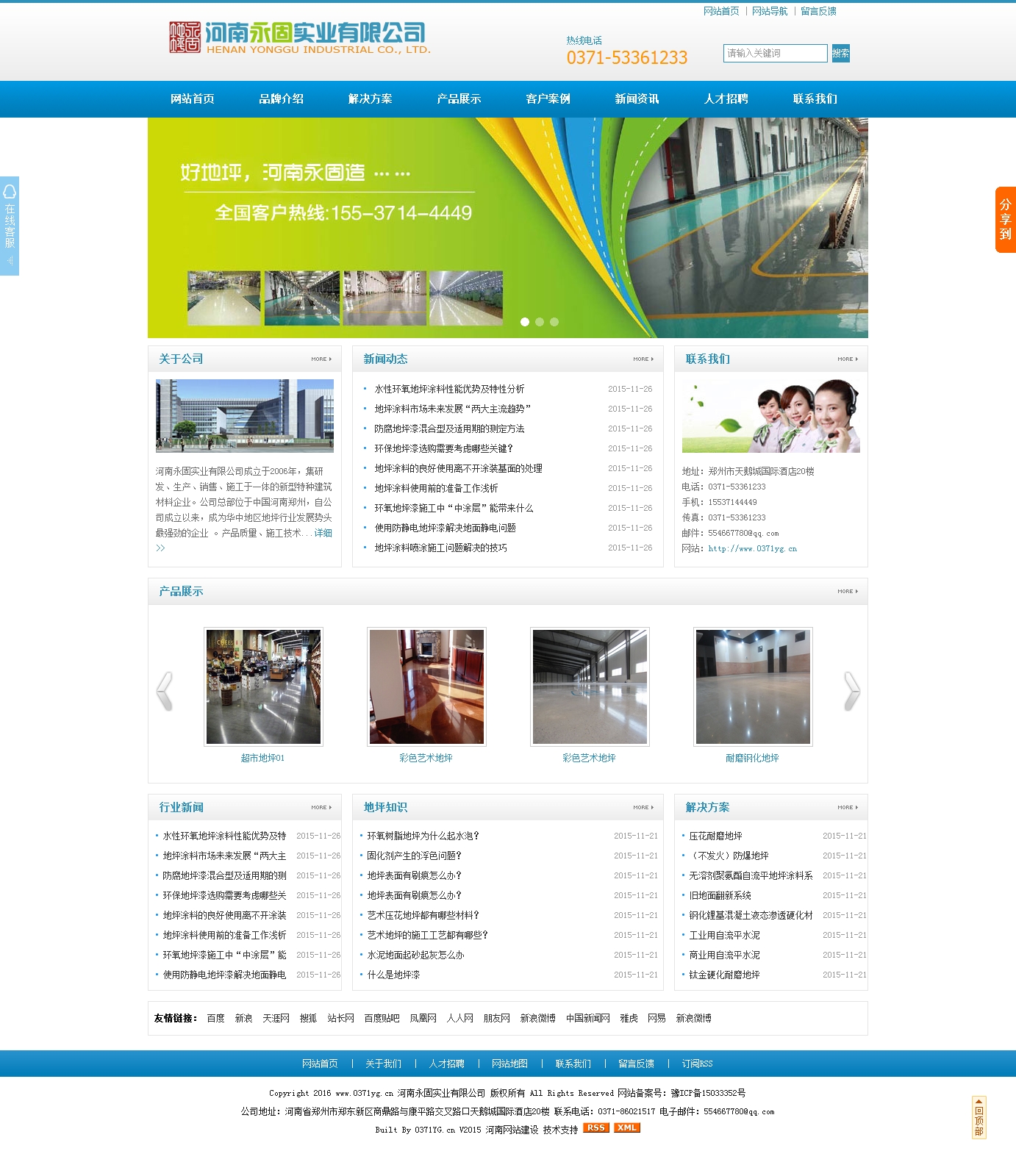Select the third banner slide dot
The image size is (1016, 1176).
point(554,322)
